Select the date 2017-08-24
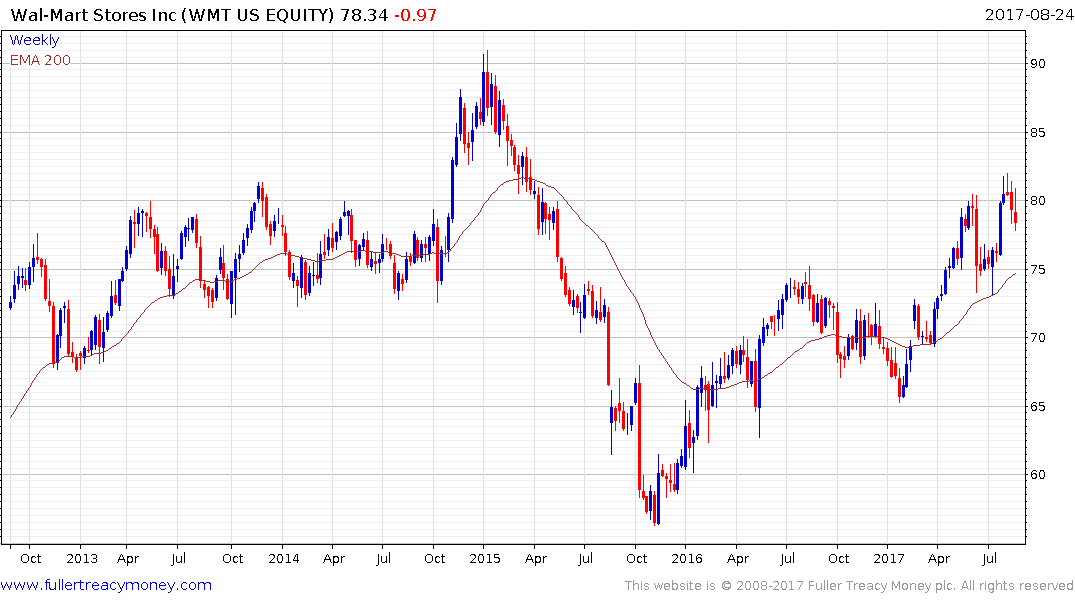 (x=1029, y=14)
